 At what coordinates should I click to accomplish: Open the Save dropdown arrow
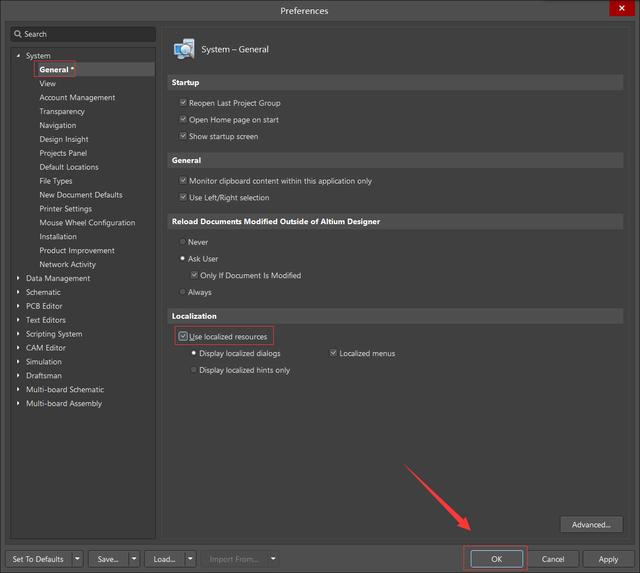pos(133,559)
